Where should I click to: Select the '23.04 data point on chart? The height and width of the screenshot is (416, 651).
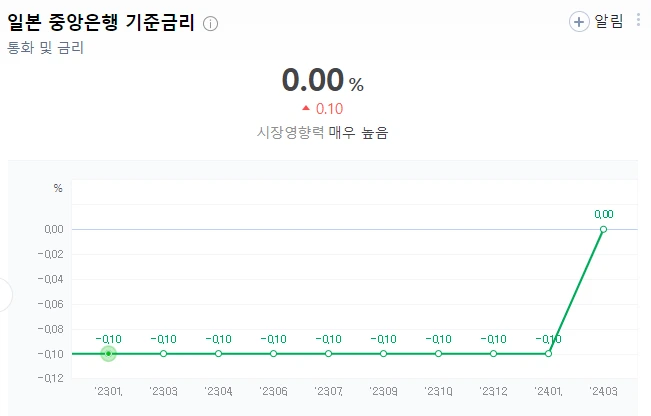218,354
